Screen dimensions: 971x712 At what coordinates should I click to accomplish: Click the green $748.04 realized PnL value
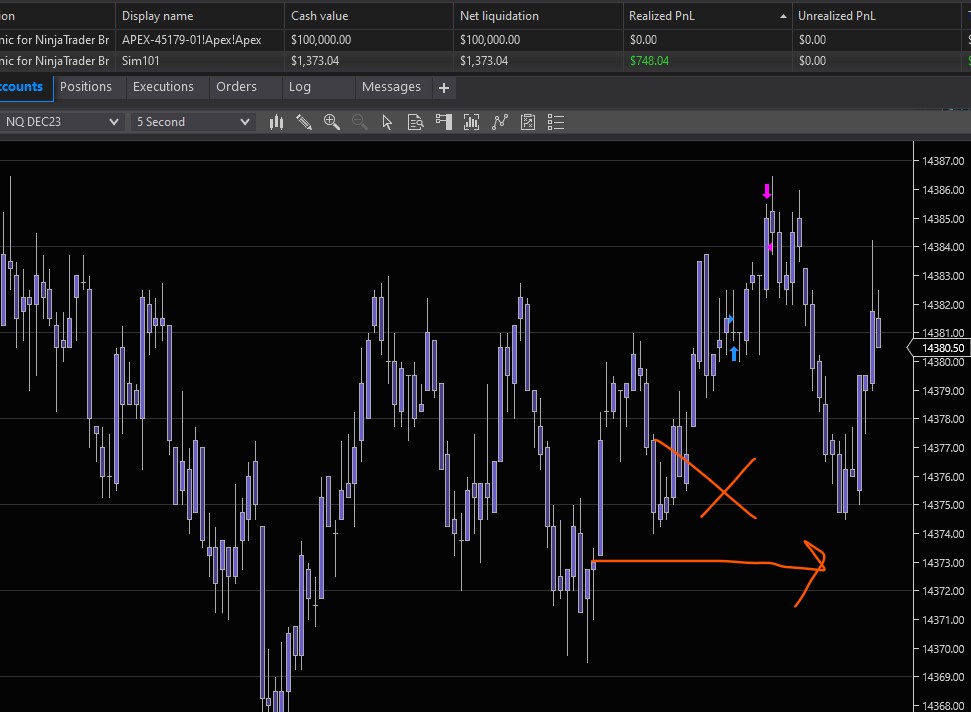coord(649,61)
